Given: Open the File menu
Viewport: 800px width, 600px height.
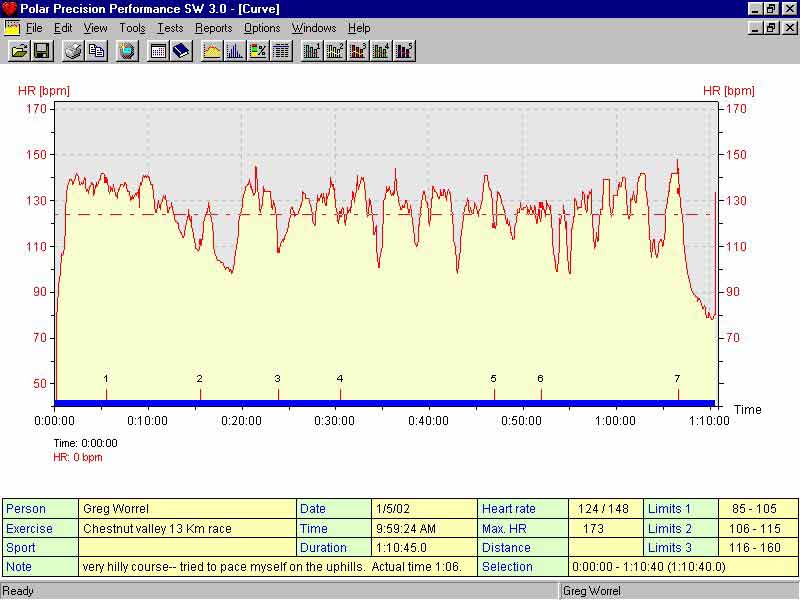Looking at the screenshot, I should pyautogui.click(x=34, y=28).
